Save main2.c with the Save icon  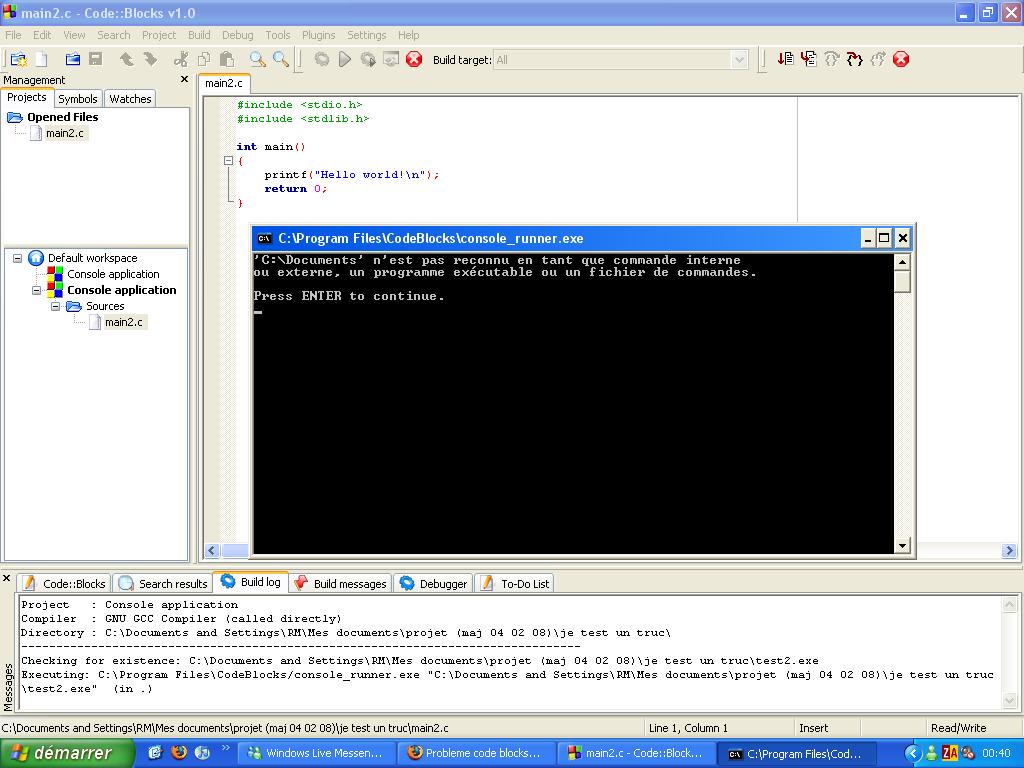[95, 59]
